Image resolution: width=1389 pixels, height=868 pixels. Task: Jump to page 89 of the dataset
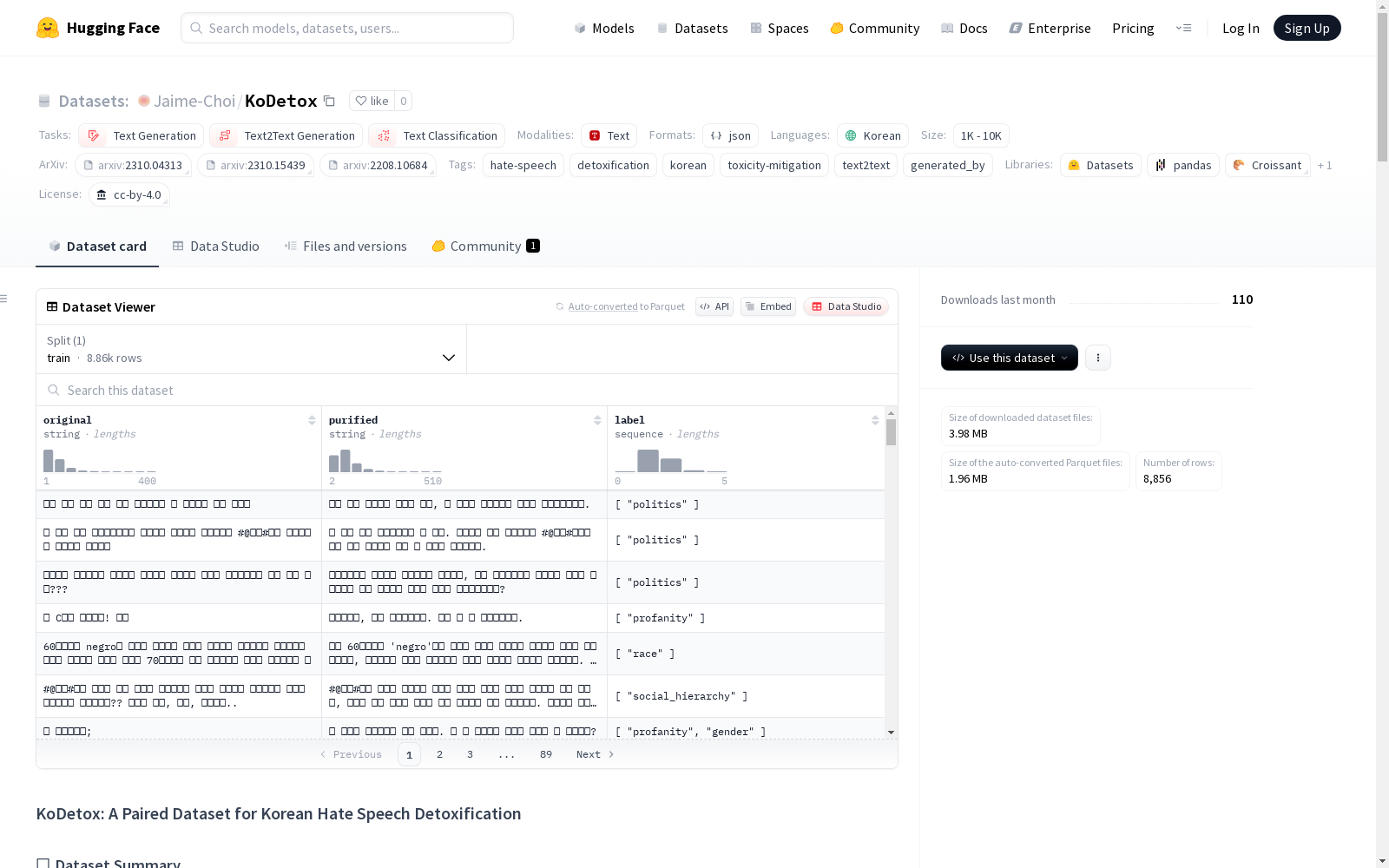pyautogui.click(x=546, y=754)
